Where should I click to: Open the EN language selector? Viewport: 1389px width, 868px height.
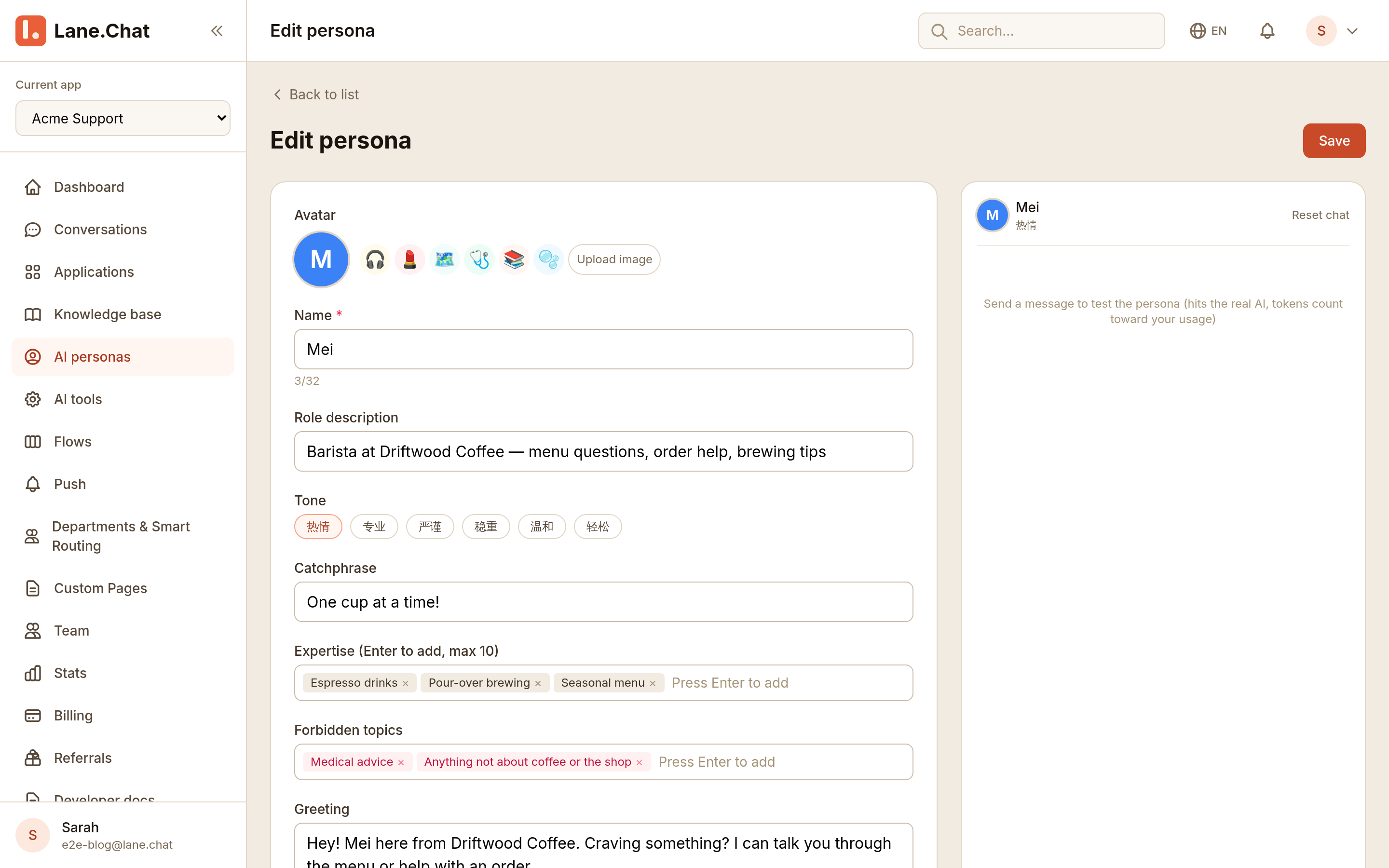coord(1208,31)
